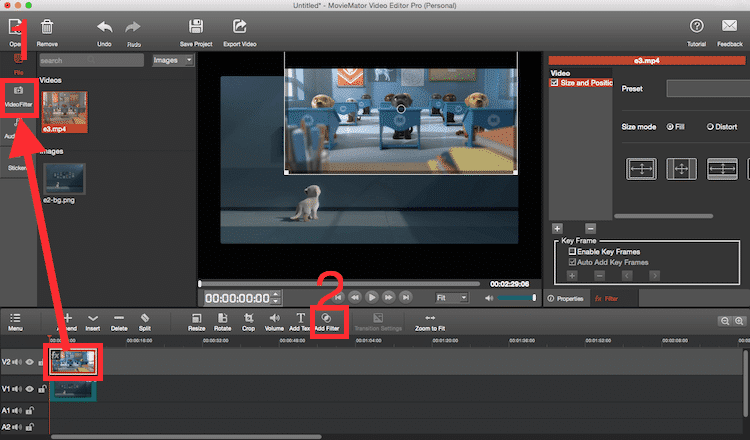Remove a key frame with minus button

599,275
